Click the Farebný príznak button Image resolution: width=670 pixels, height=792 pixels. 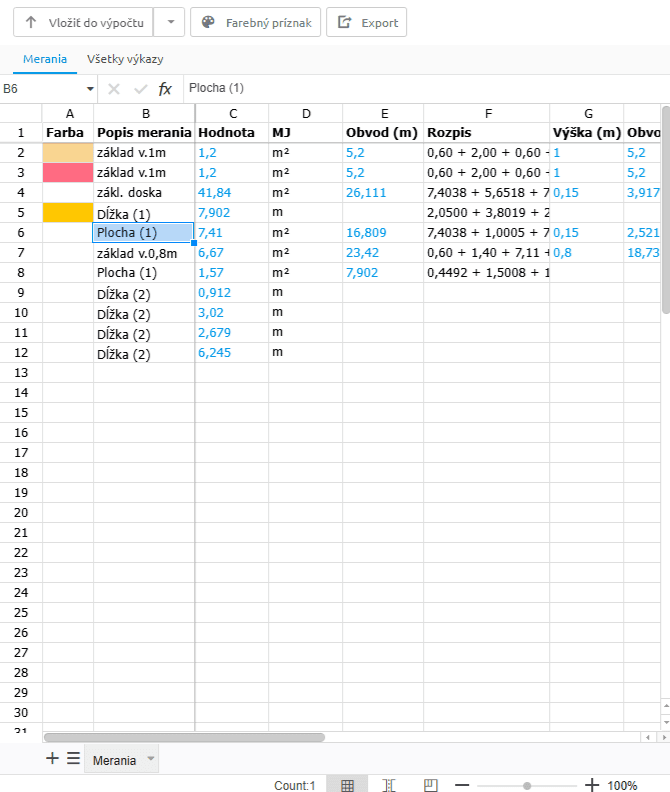coord(256,22)
